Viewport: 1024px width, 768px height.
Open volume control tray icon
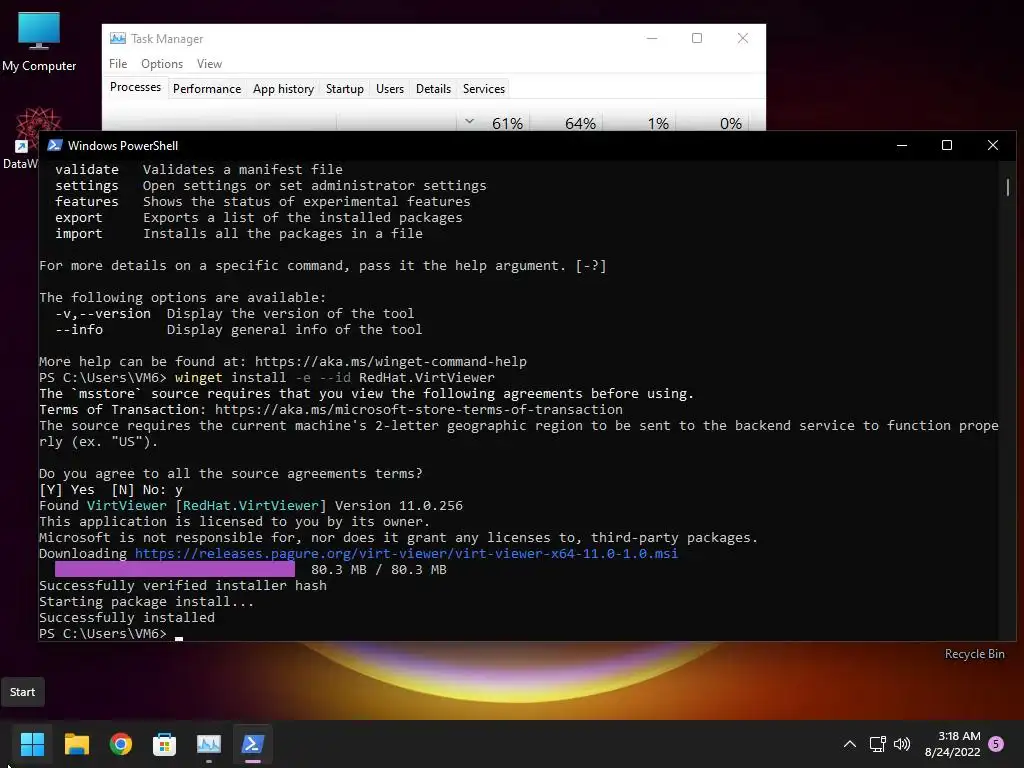[x=902, y=744]
